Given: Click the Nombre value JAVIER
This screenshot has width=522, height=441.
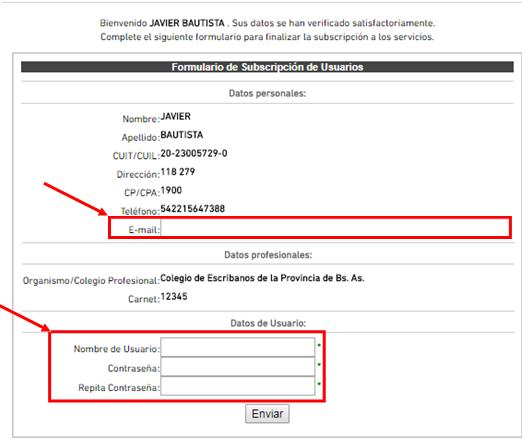Looking at the screenshot, I should click(176, 116).
